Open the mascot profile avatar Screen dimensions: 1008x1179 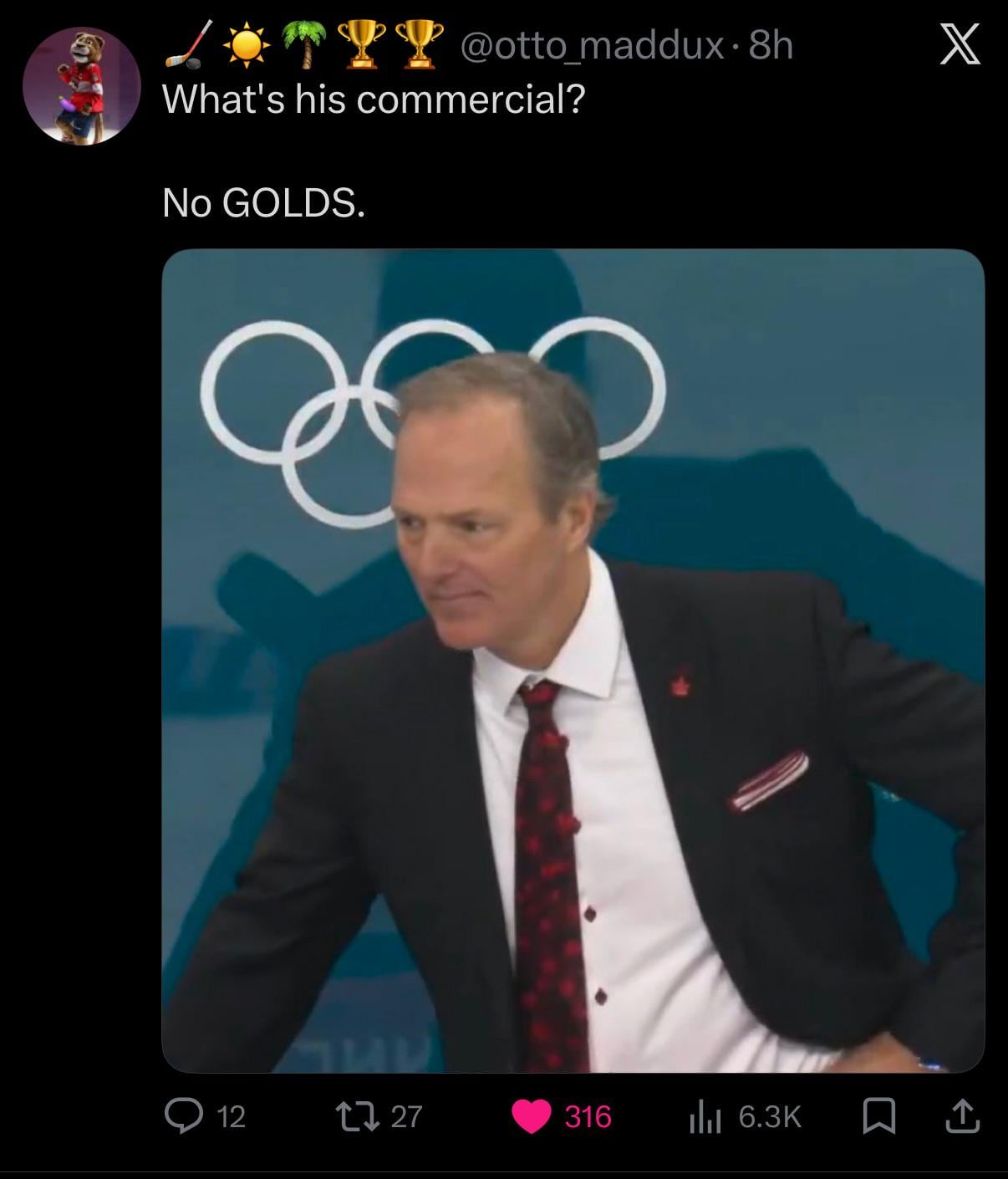click(81, 85)
